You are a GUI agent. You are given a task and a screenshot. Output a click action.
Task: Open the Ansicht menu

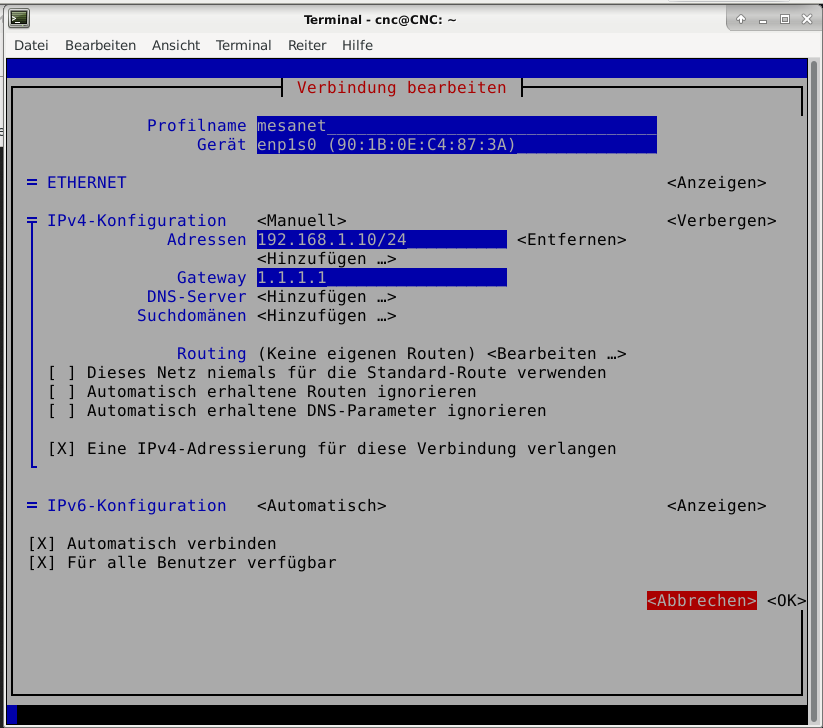tap(176, 46)
